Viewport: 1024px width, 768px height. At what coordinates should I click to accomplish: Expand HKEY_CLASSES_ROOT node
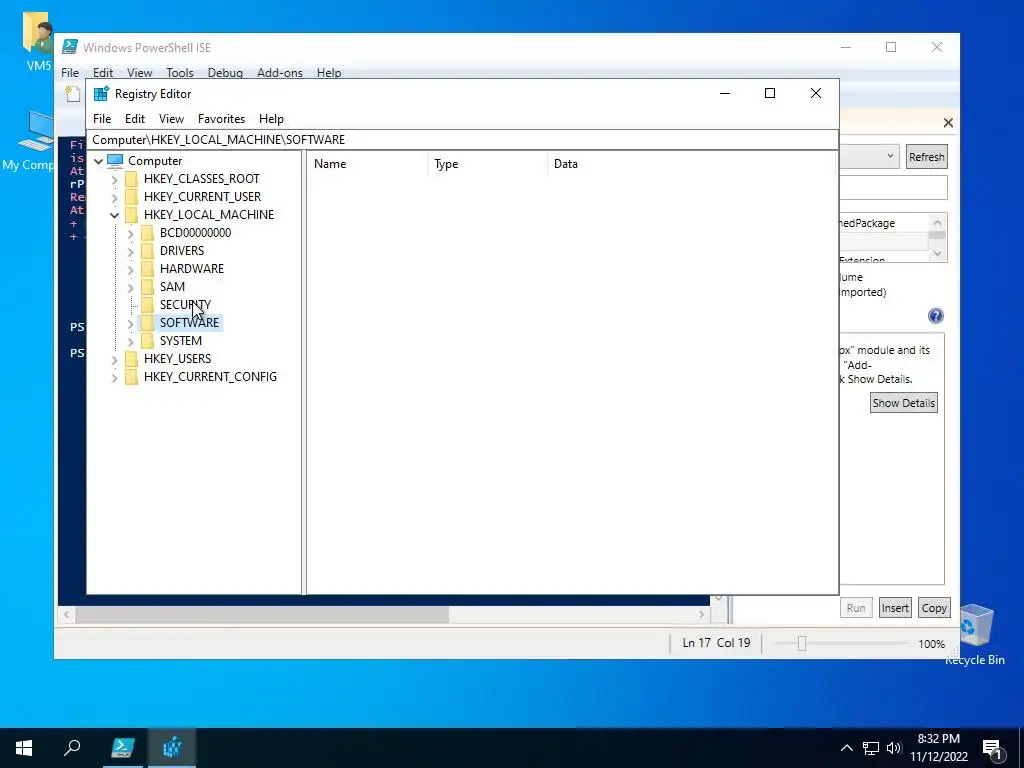[x=115, y=179]
